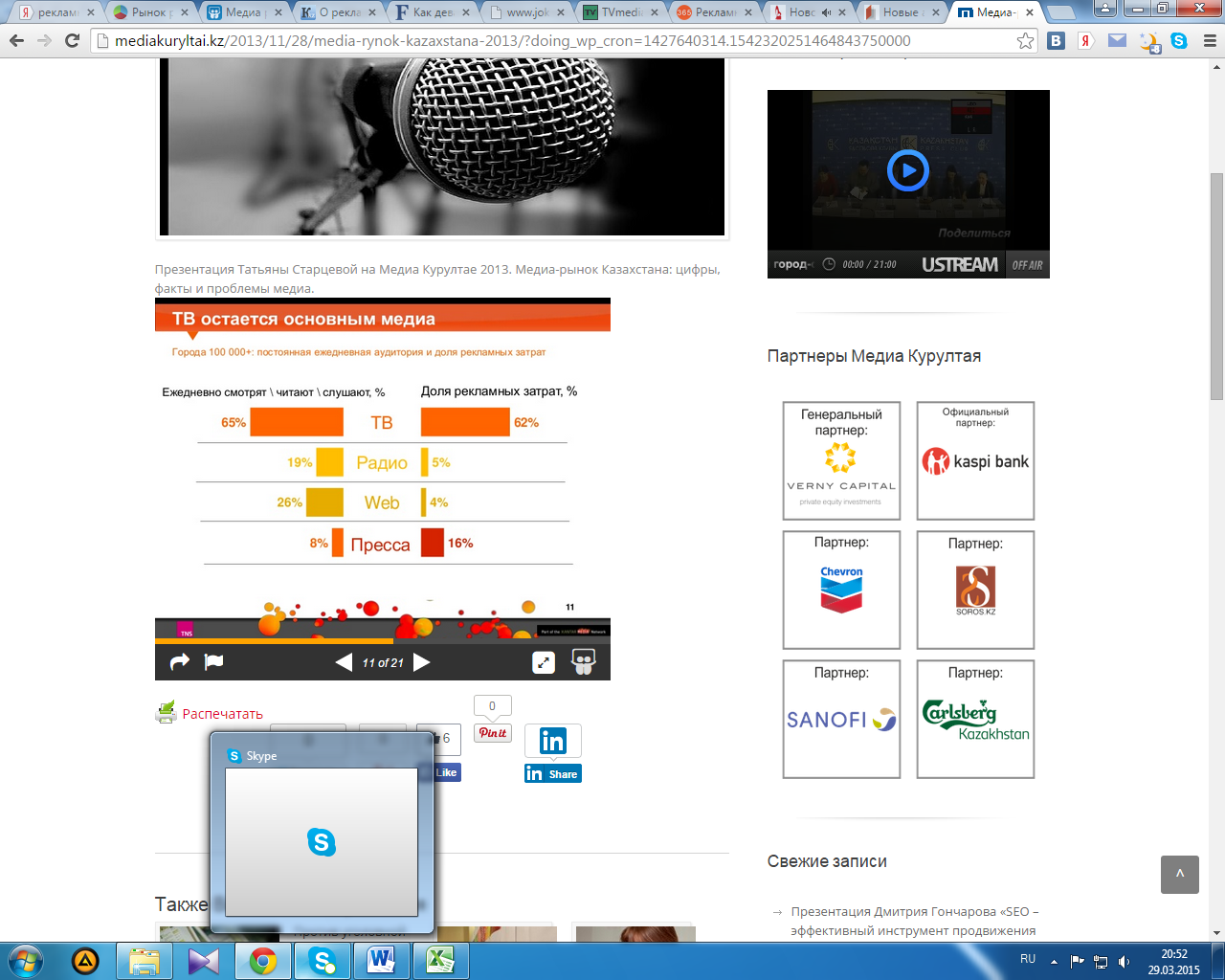The width and height of the screenshot is (1225, 980).
Task: Click the Pinterest count bubble showing 0
Action: 493,706
